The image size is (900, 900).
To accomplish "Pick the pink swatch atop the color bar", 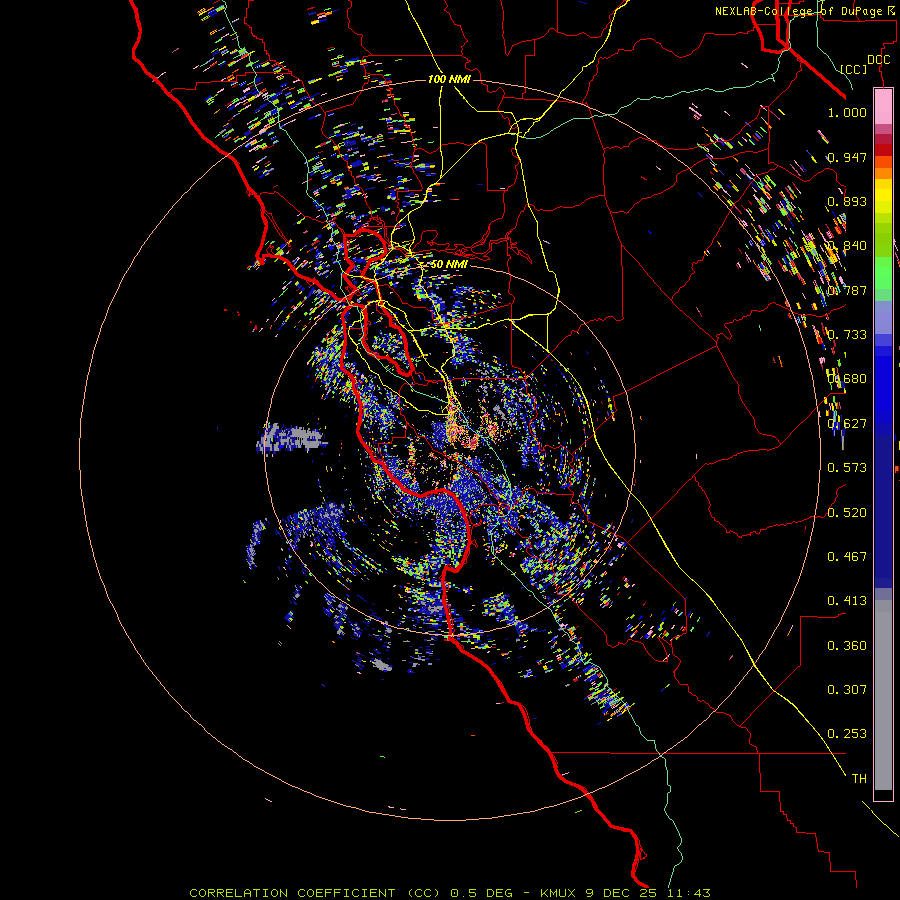I will pos(883,107).
